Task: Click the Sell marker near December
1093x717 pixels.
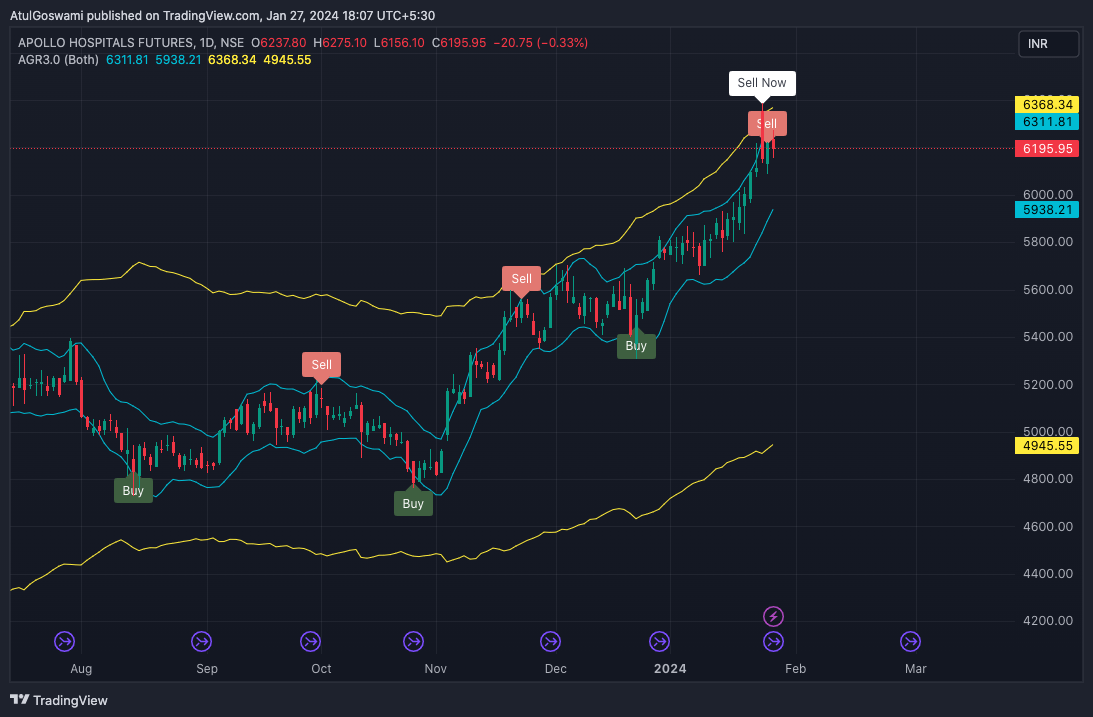Action: (x=521, y=279)
